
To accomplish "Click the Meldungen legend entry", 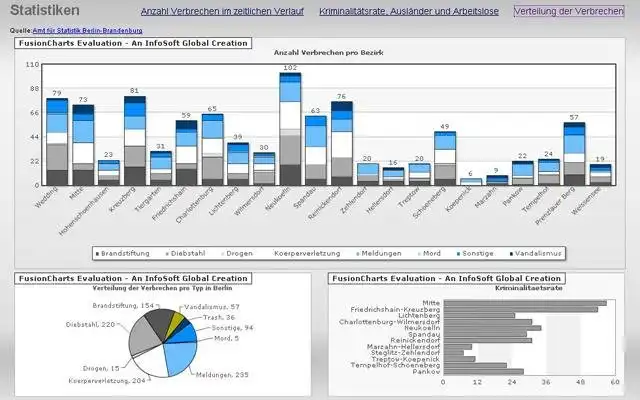I will (379, 253).
